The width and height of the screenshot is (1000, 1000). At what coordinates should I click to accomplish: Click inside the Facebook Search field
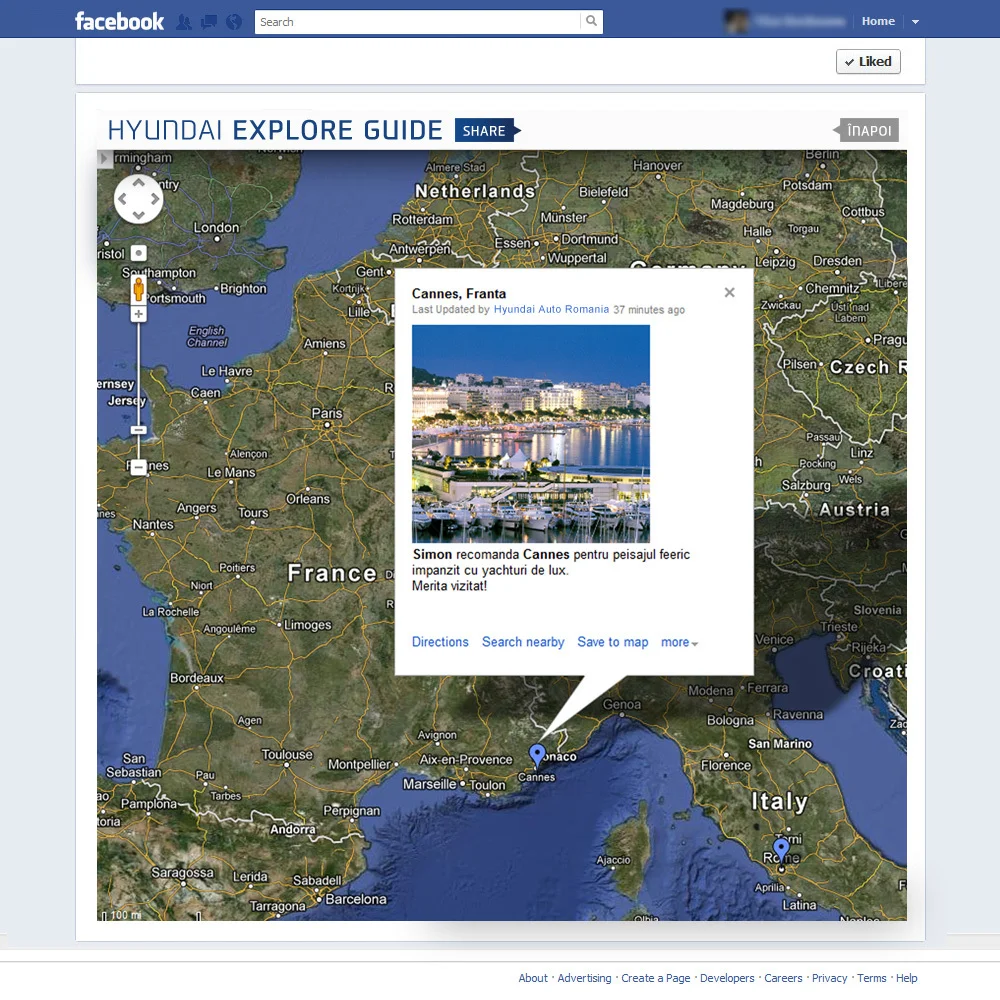pos(418,22)
